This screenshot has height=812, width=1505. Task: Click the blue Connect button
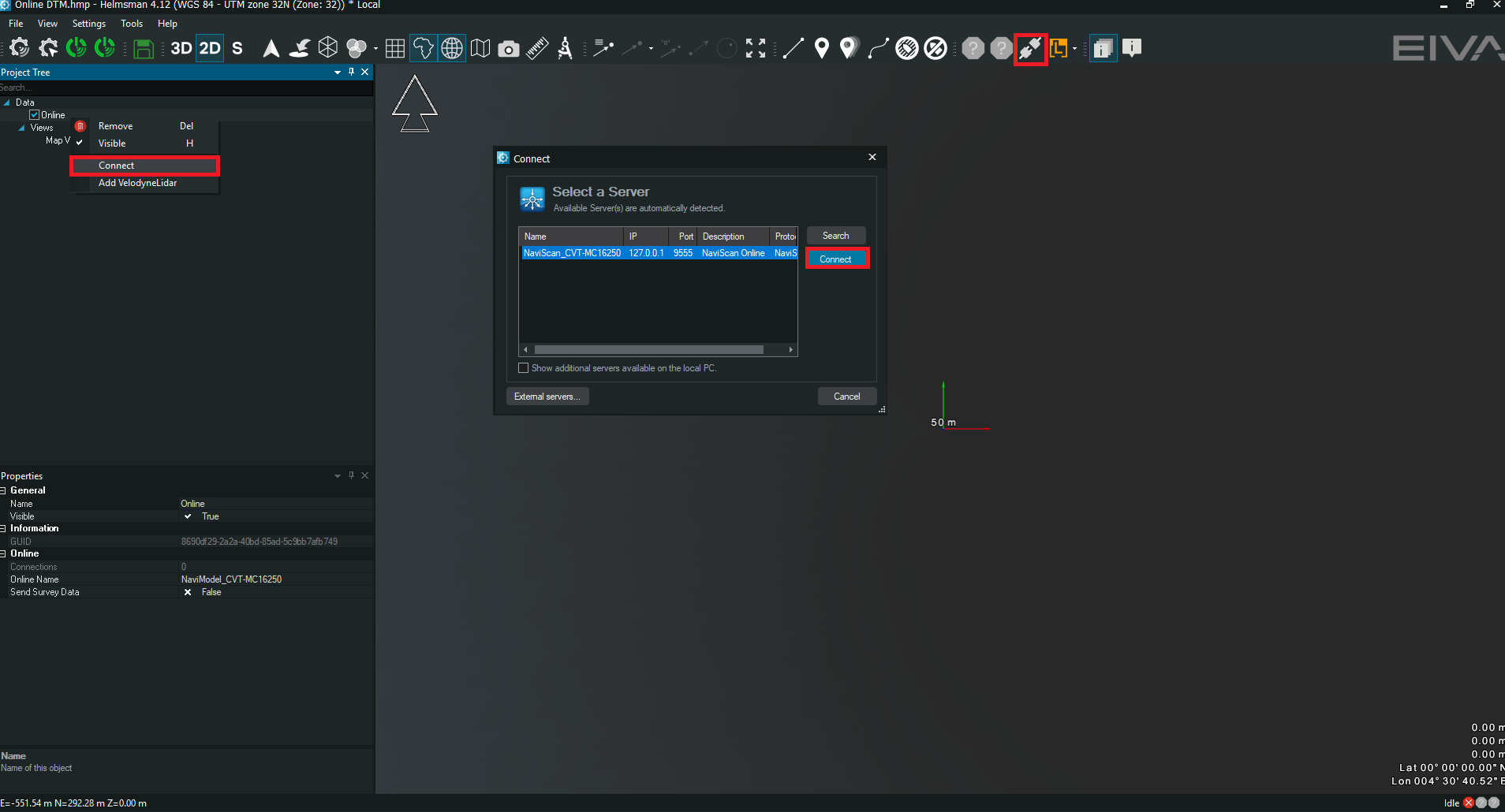coord(836,259)
